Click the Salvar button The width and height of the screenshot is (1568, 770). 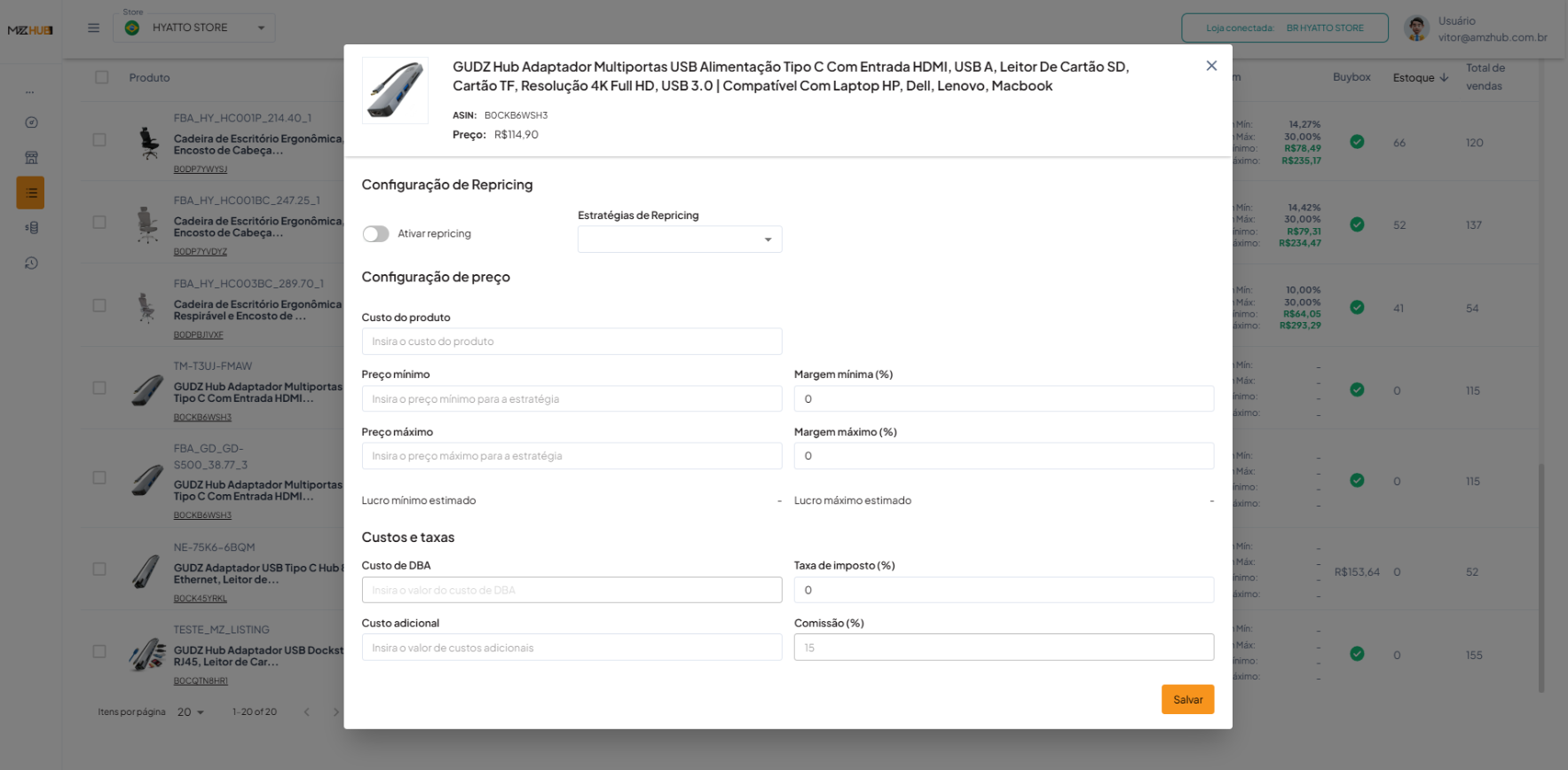coord(1187,699)
